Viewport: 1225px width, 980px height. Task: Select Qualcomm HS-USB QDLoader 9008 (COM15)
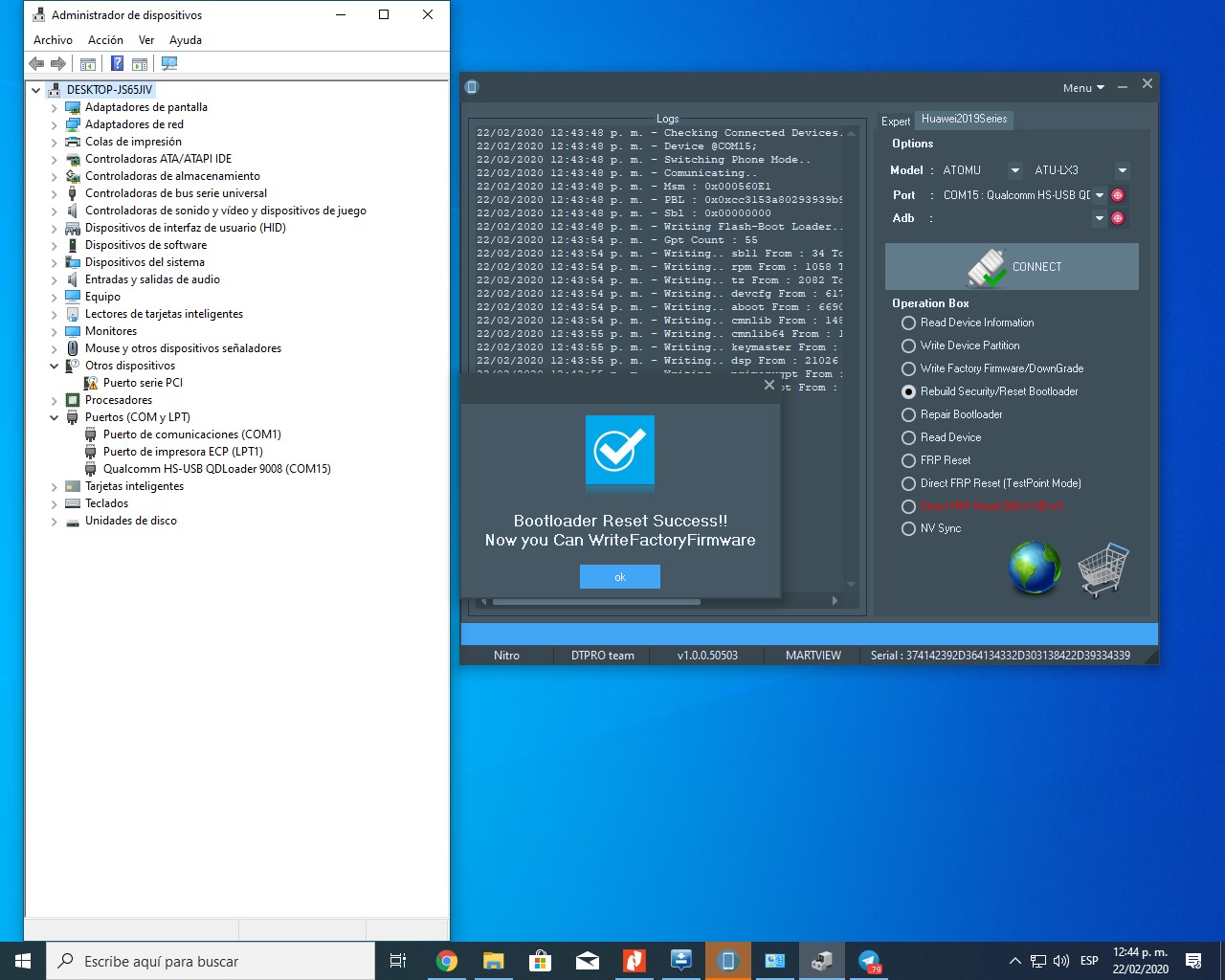pos(216,469)
